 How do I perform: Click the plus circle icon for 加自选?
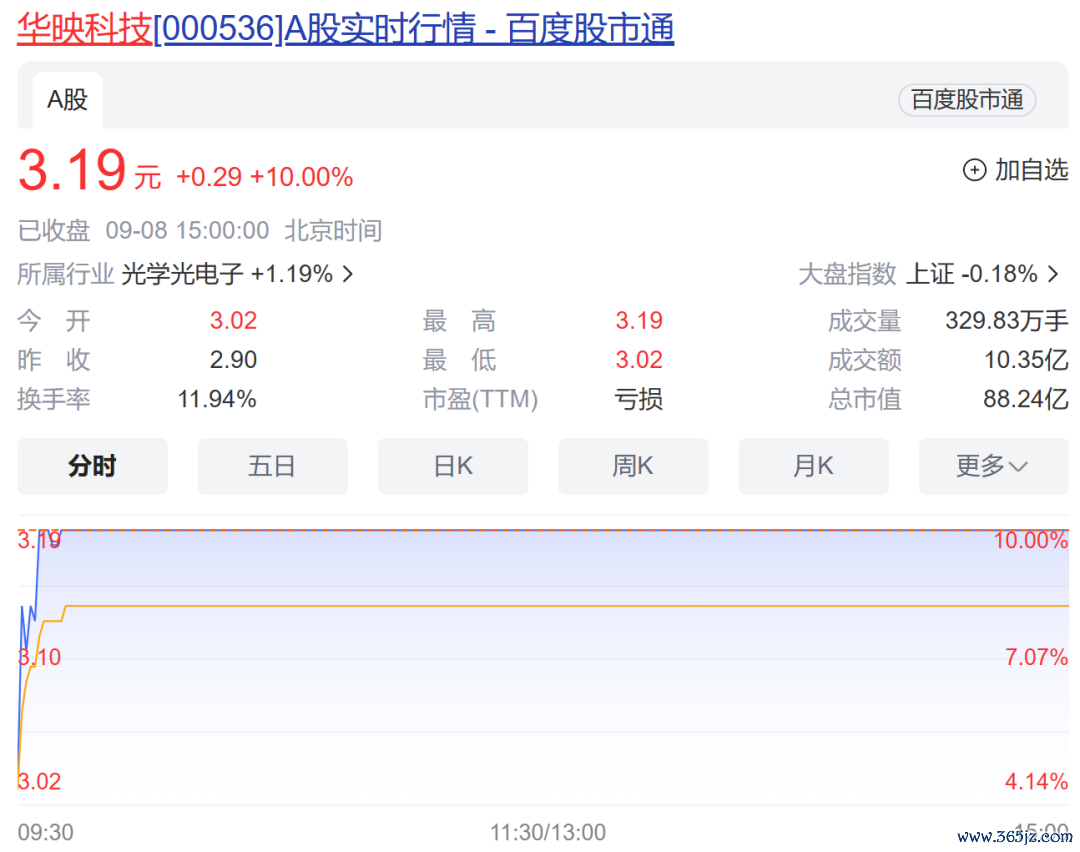(974, 169)
